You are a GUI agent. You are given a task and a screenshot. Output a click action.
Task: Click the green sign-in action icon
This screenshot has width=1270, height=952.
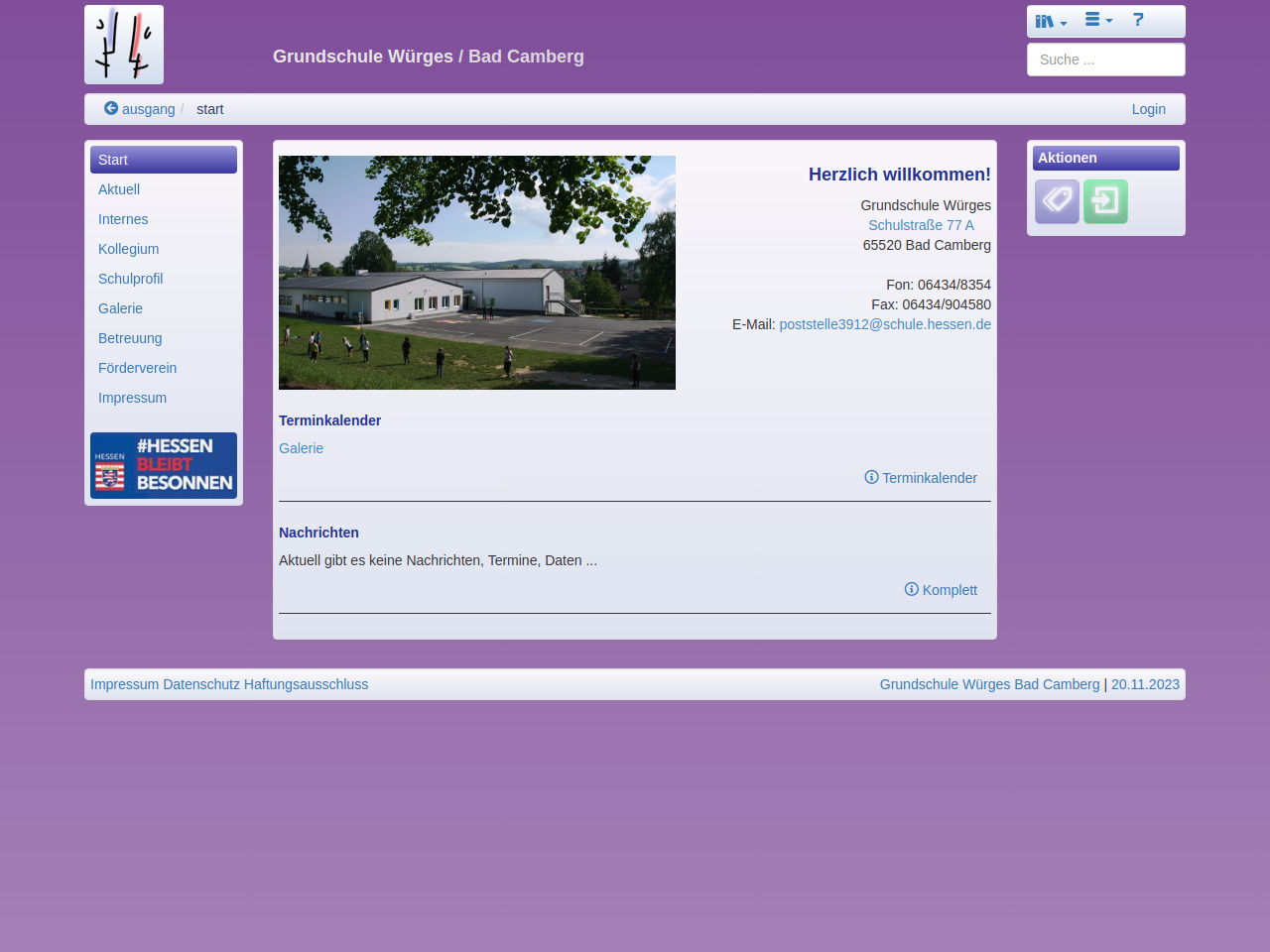pyautogui.click(x=1105, y=201)
